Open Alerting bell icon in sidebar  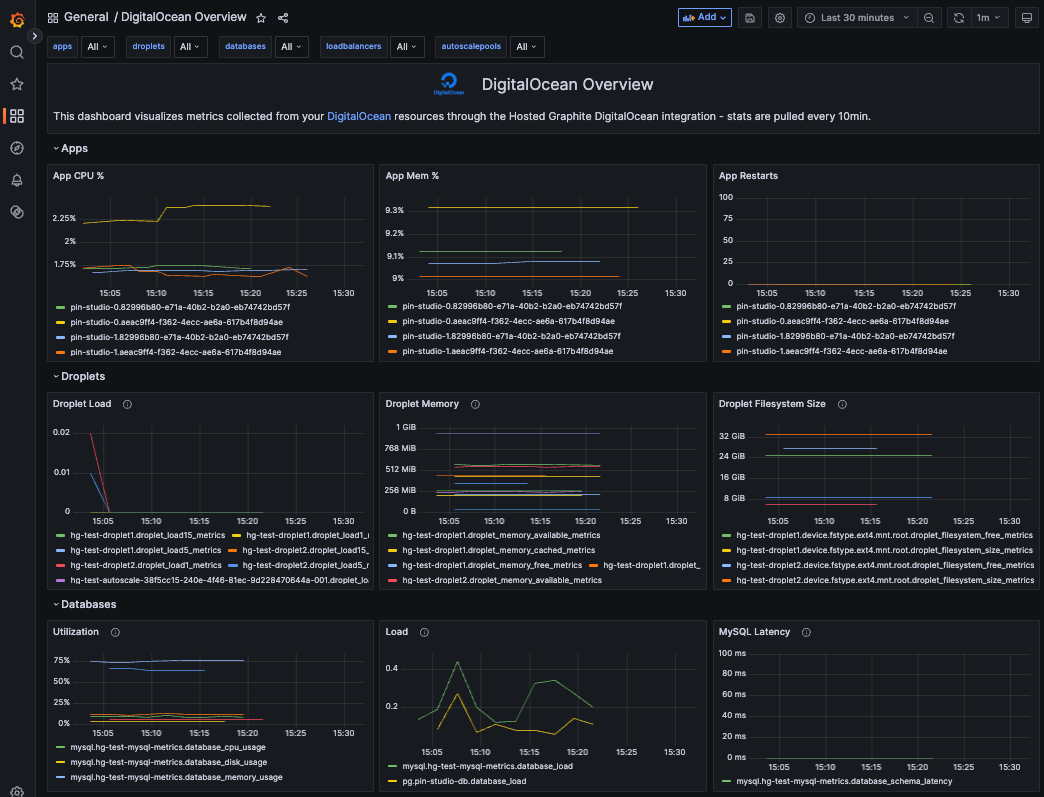17,180
